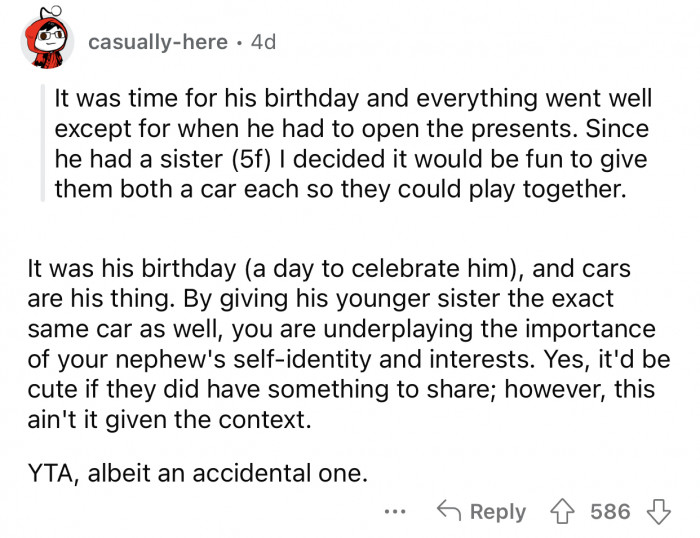This screenshot has height=538, width=700.
Task: Click the curved Reply arrow icon
Action: tap(450, 511)
